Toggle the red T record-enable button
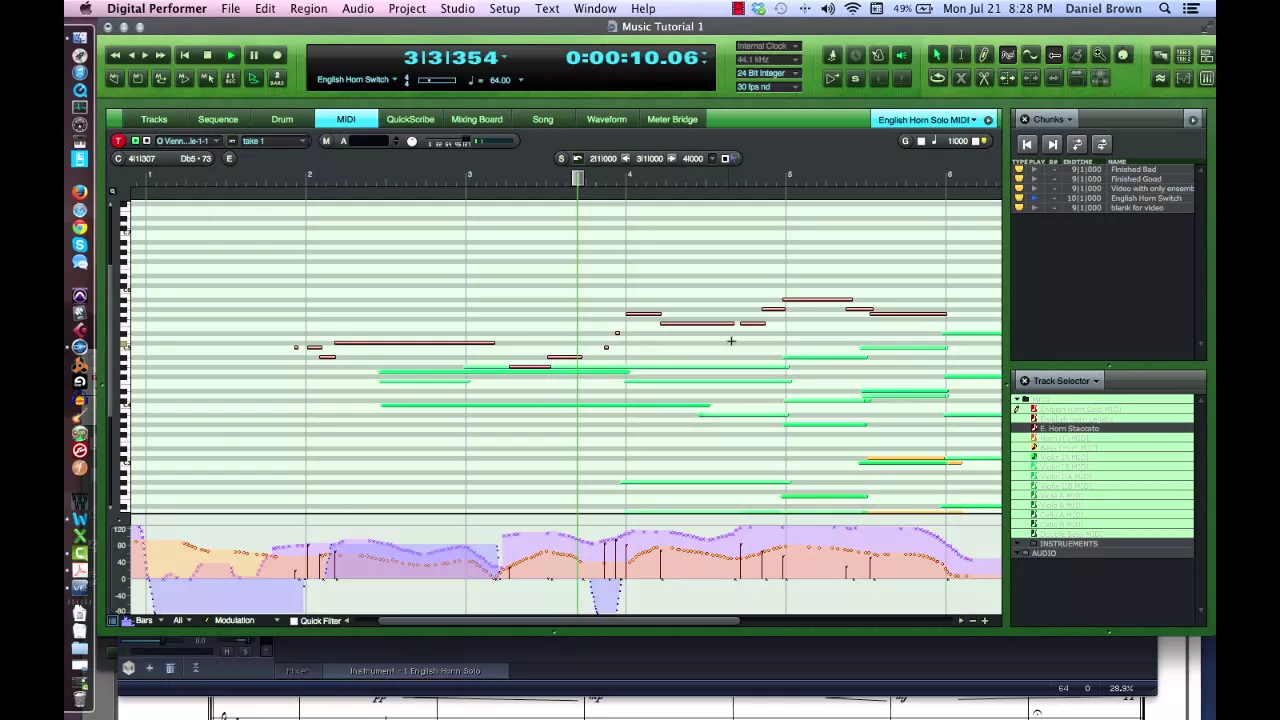 pyautogui.click(x=118, y=141)
